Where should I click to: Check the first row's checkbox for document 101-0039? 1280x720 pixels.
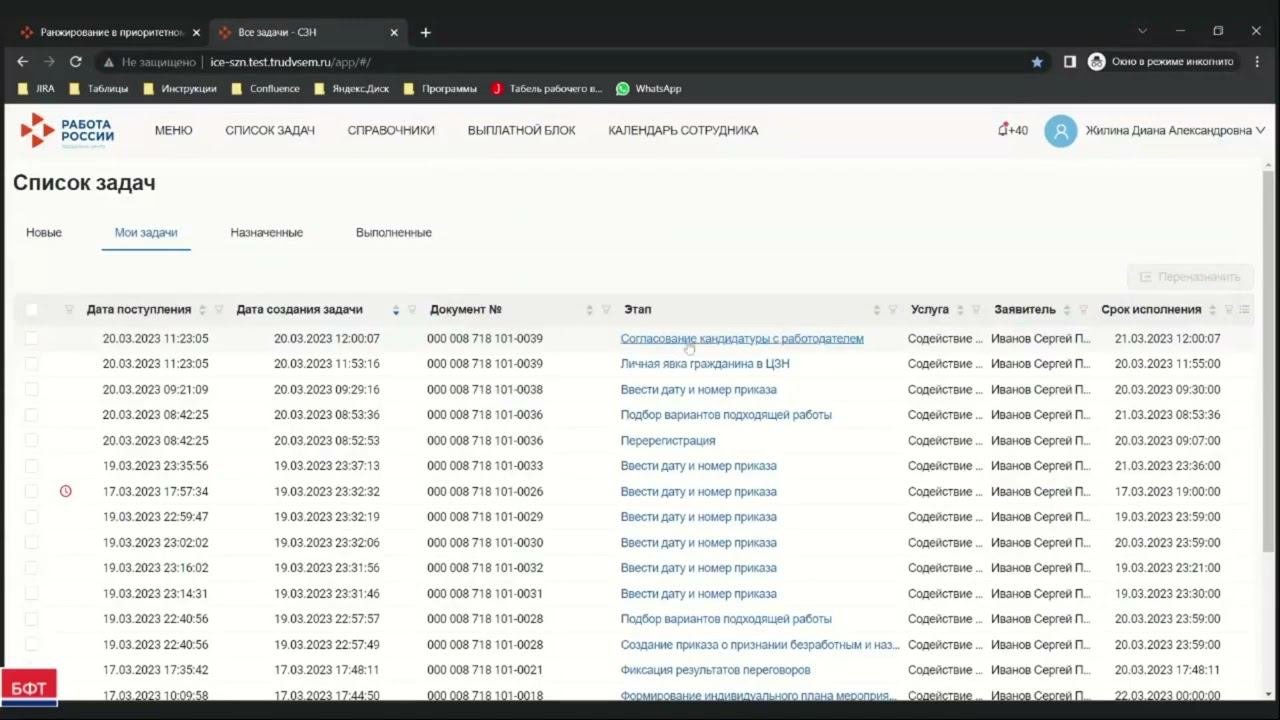click(32, 339)
